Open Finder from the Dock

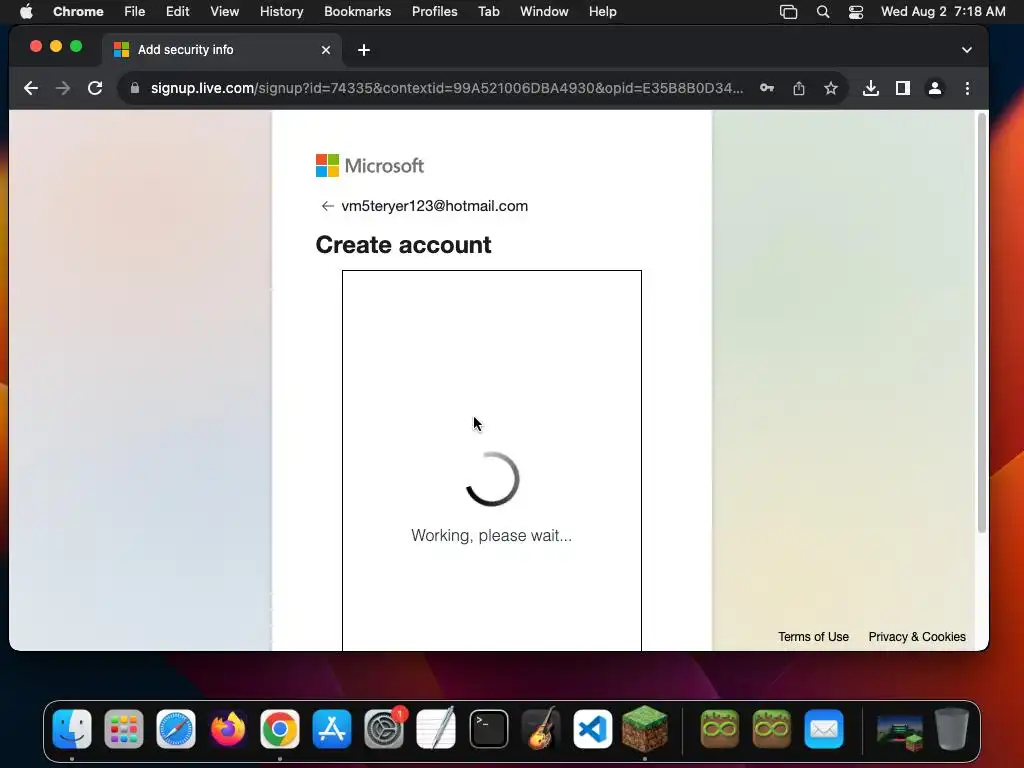click(72, 729)
